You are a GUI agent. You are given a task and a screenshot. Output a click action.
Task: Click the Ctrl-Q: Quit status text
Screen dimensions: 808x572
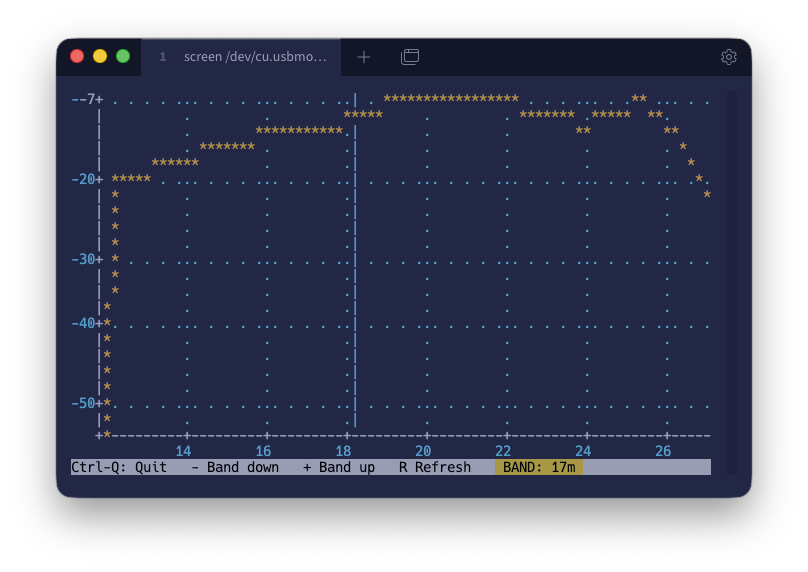[x=119, y=467]
